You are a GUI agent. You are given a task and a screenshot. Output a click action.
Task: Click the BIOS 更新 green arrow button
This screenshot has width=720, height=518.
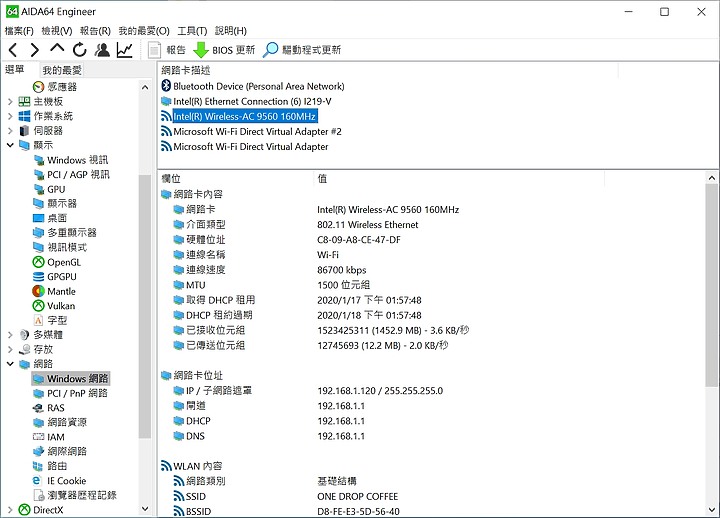224,50
